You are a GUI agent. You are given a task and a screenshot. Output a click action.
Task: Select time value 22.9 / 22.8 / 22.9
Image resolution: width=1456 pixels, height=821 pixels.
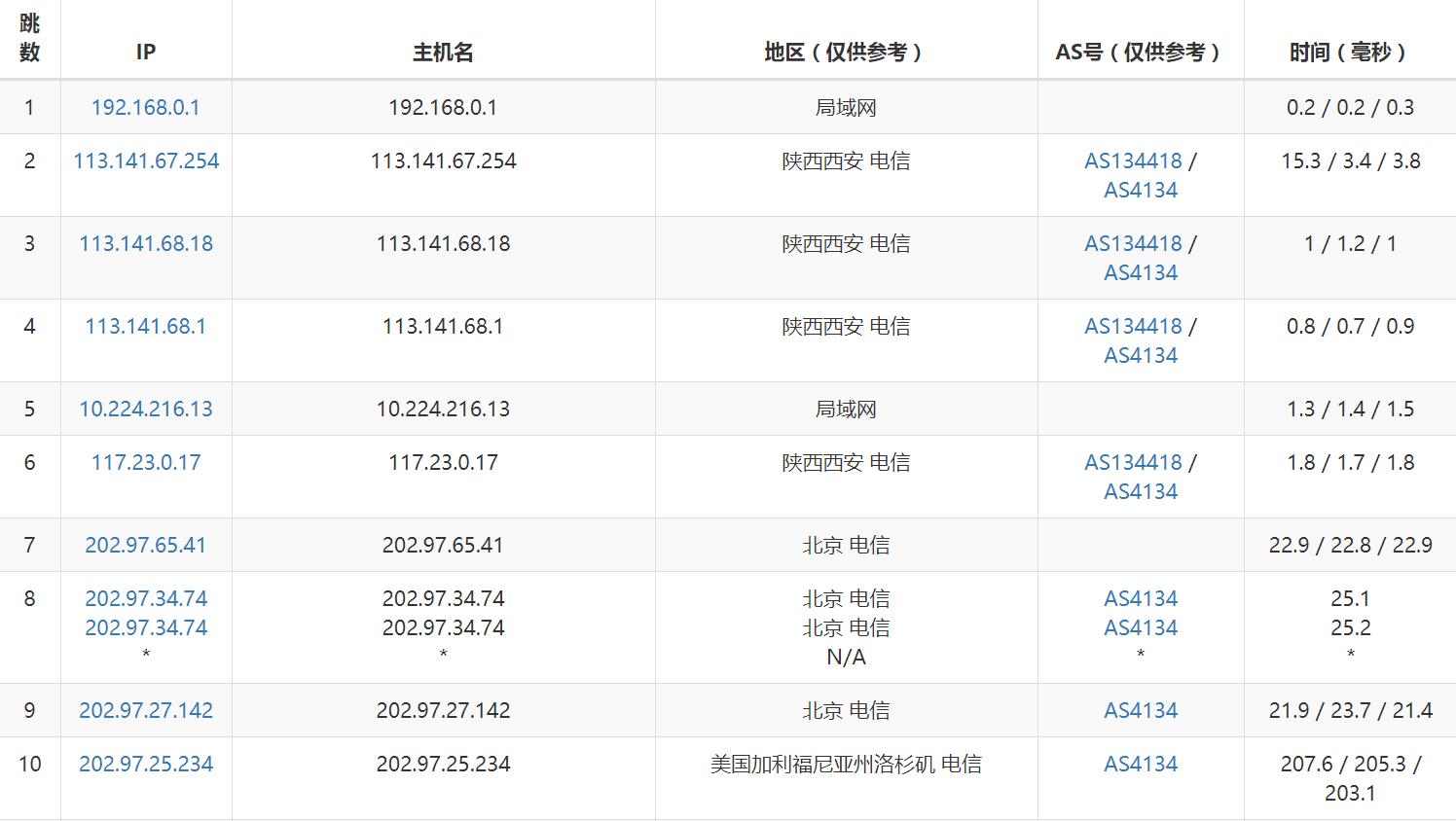point(1350,545)
